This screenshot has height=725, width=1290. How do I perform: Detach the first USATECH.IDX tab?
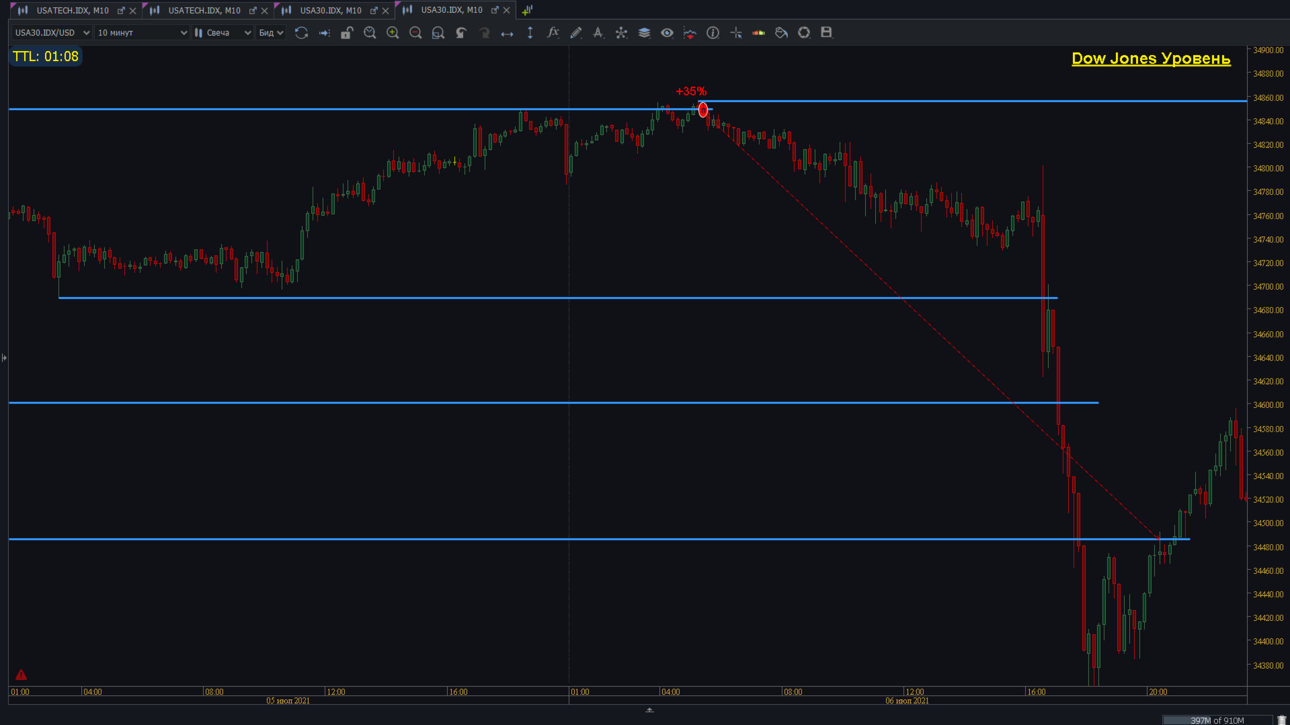click(x=121, y=11)
